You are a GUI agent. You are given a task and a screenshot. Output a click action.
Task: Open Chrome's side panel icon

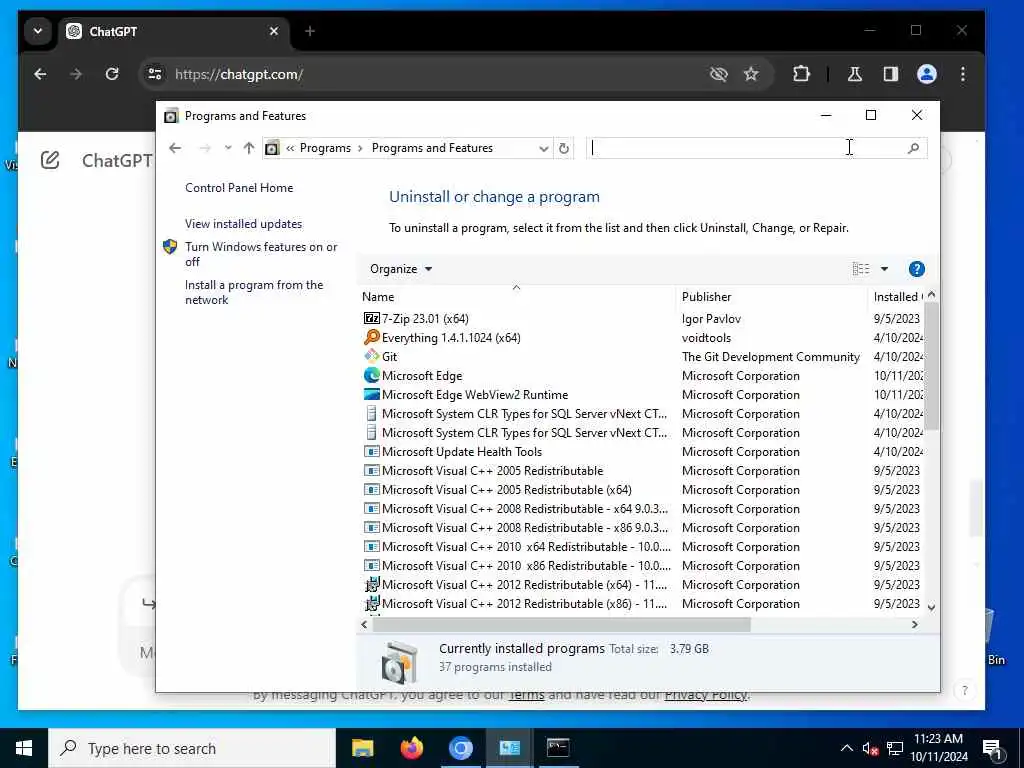pos(890,74)
